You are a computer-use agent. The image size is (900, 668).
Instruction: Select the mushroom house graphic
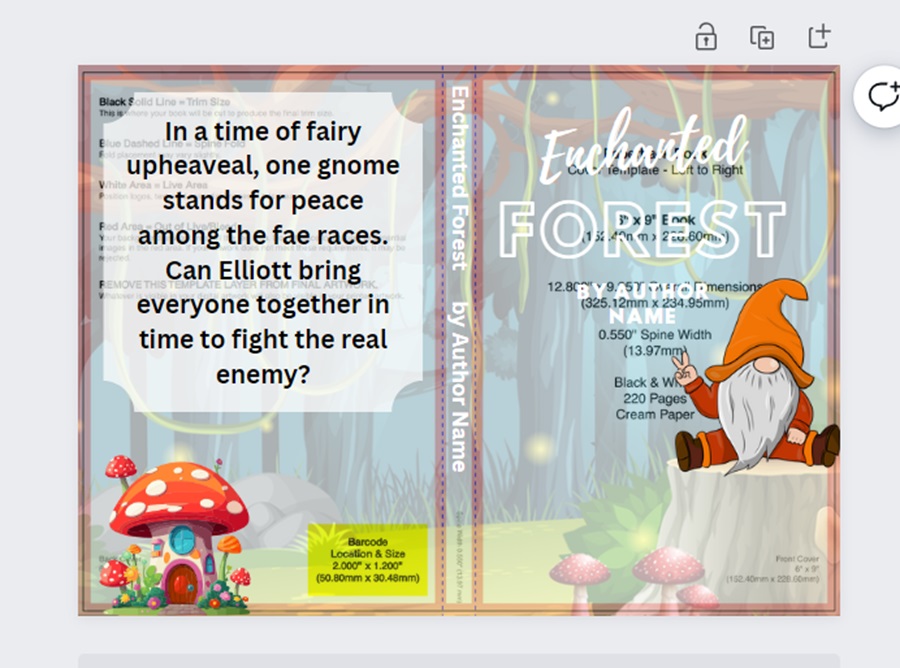[x=180, y=540]
